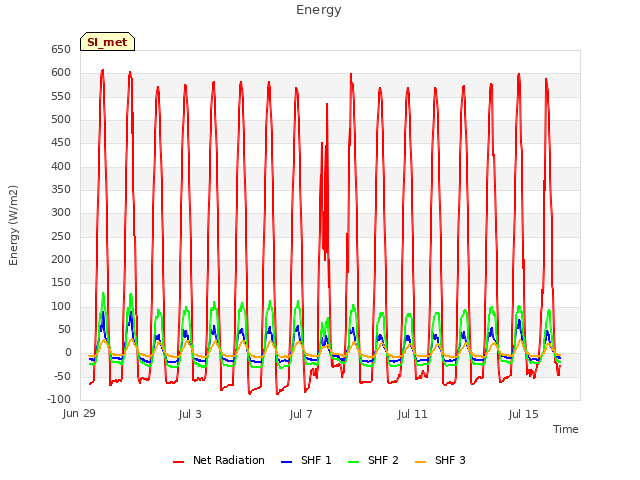The image size is (640, 480).
Task: Click the Jul 3 tick label
Action: (x=190, y=414)
